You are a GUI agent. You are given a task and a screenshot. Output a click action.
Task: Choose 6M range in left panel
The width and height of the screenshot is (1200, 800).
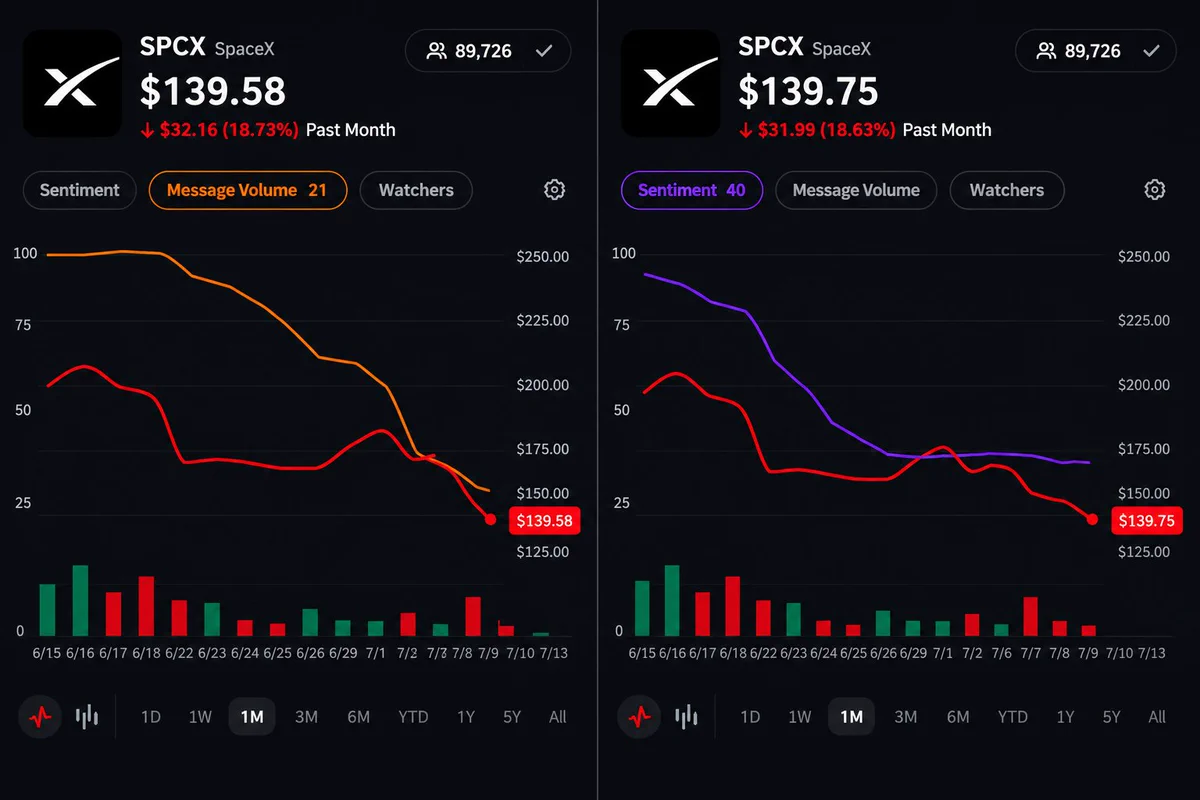point(359,716)
